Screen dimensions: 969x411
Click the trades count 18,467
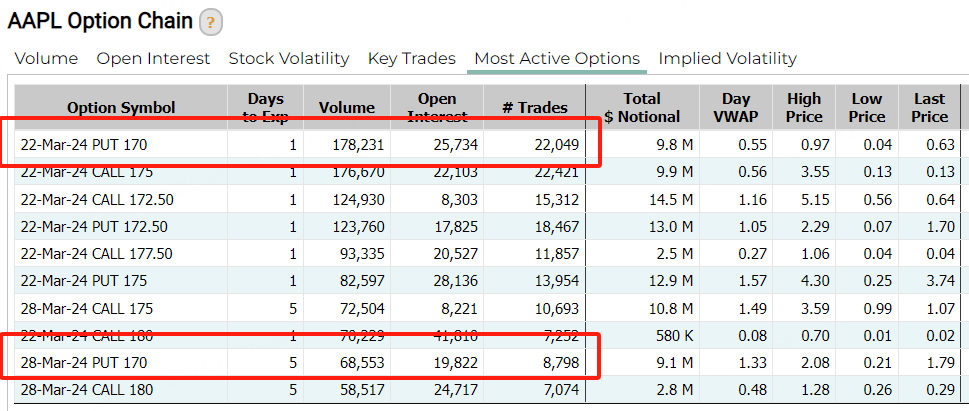tap(557, 227)
